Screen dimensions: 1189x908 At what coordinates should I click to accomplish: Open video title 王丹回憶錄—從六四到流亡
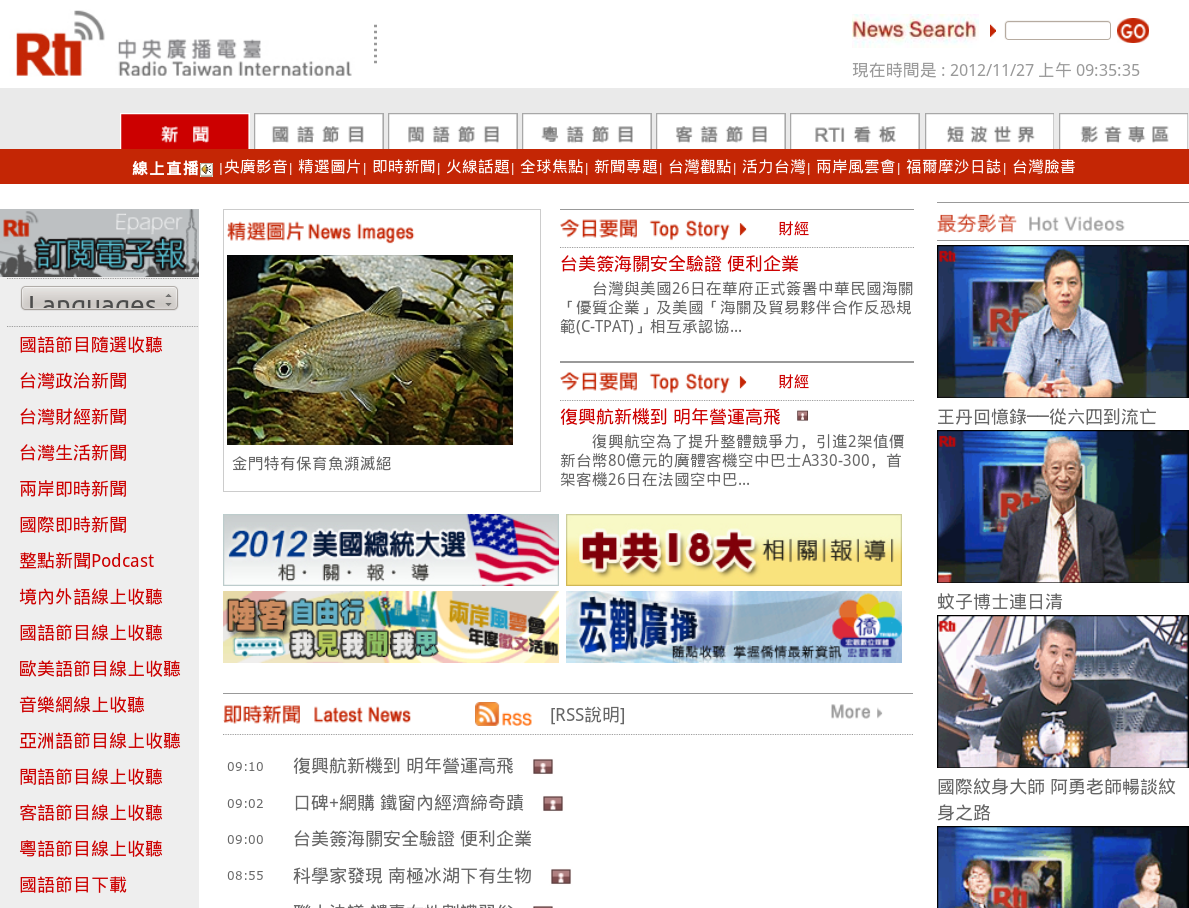point(1047,416)
